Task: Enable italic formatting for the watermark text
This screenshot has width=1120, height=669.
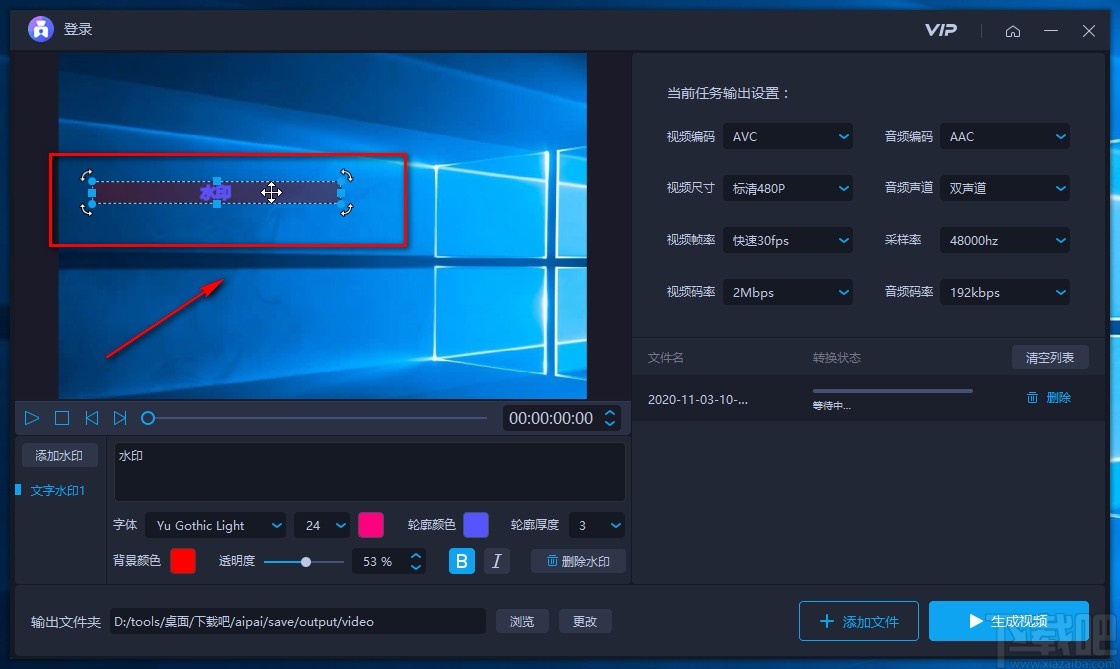Action: tap(496, 561)
